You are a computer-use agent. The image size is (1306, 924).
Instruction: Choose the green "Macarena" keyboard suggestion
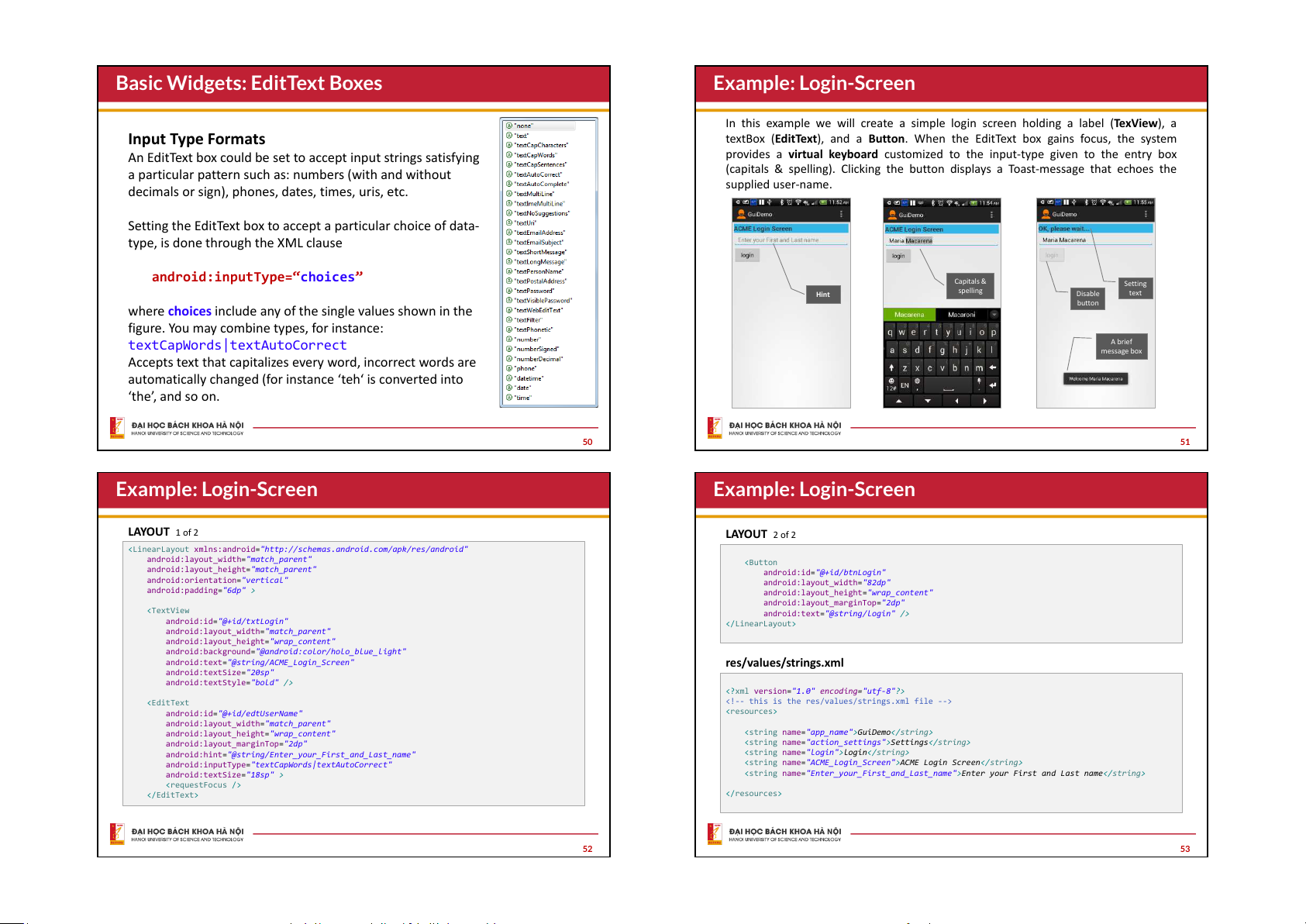coord(909,315)
